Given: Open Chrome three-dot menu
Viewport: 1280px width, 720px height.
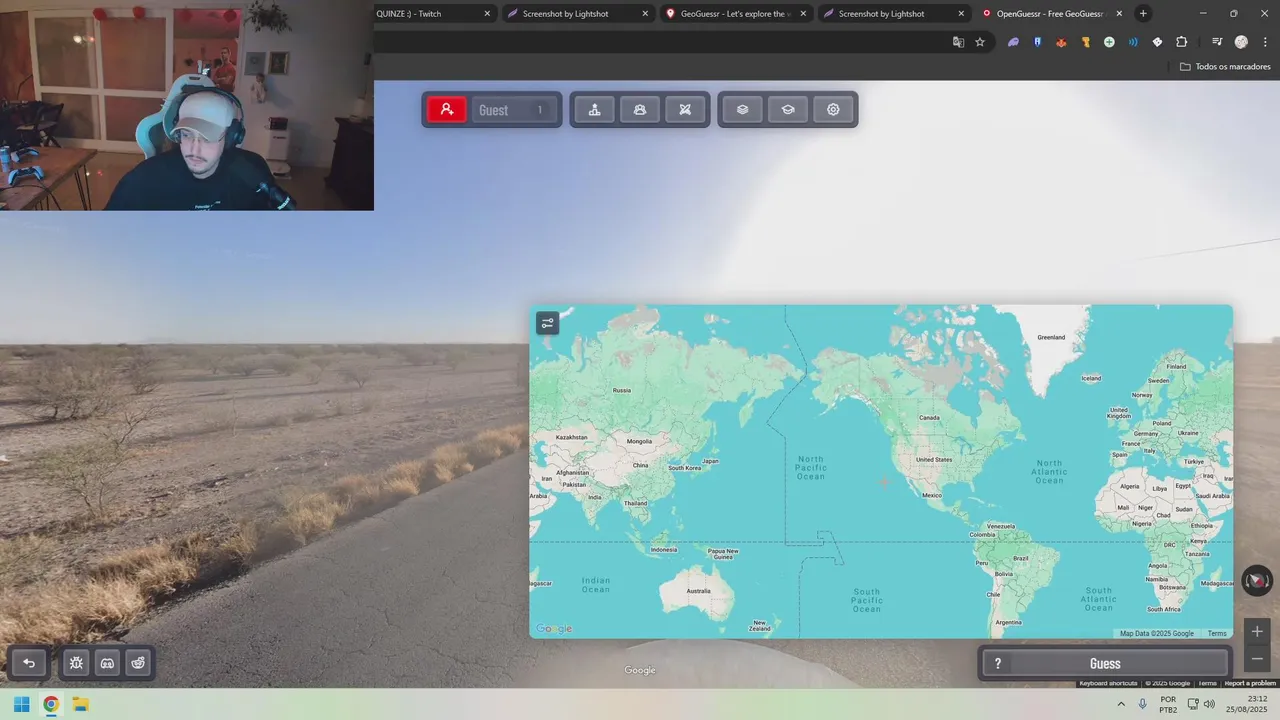Looking at the screenshot, I should 1264,42.
